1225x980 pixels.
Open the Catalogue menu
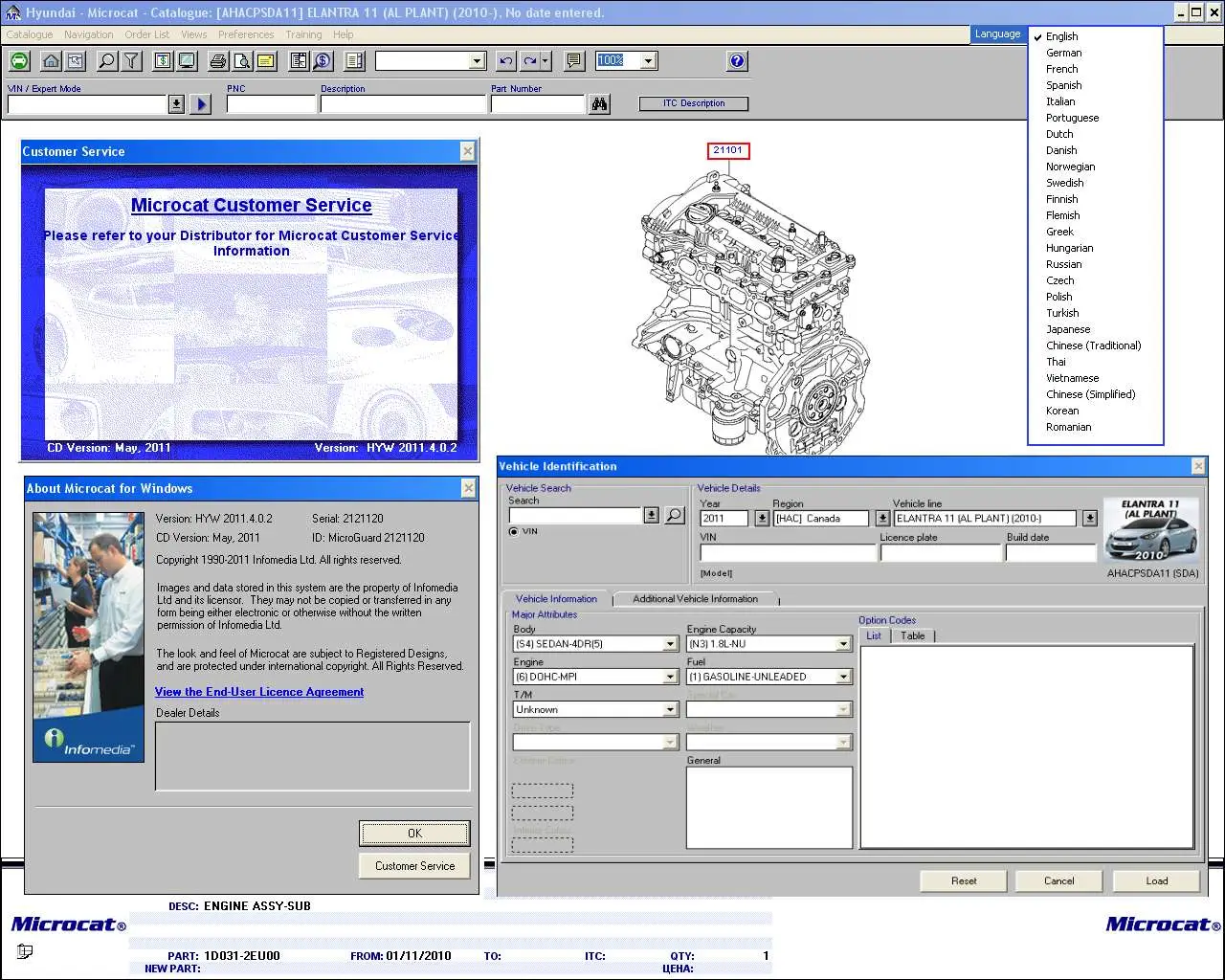30,34
